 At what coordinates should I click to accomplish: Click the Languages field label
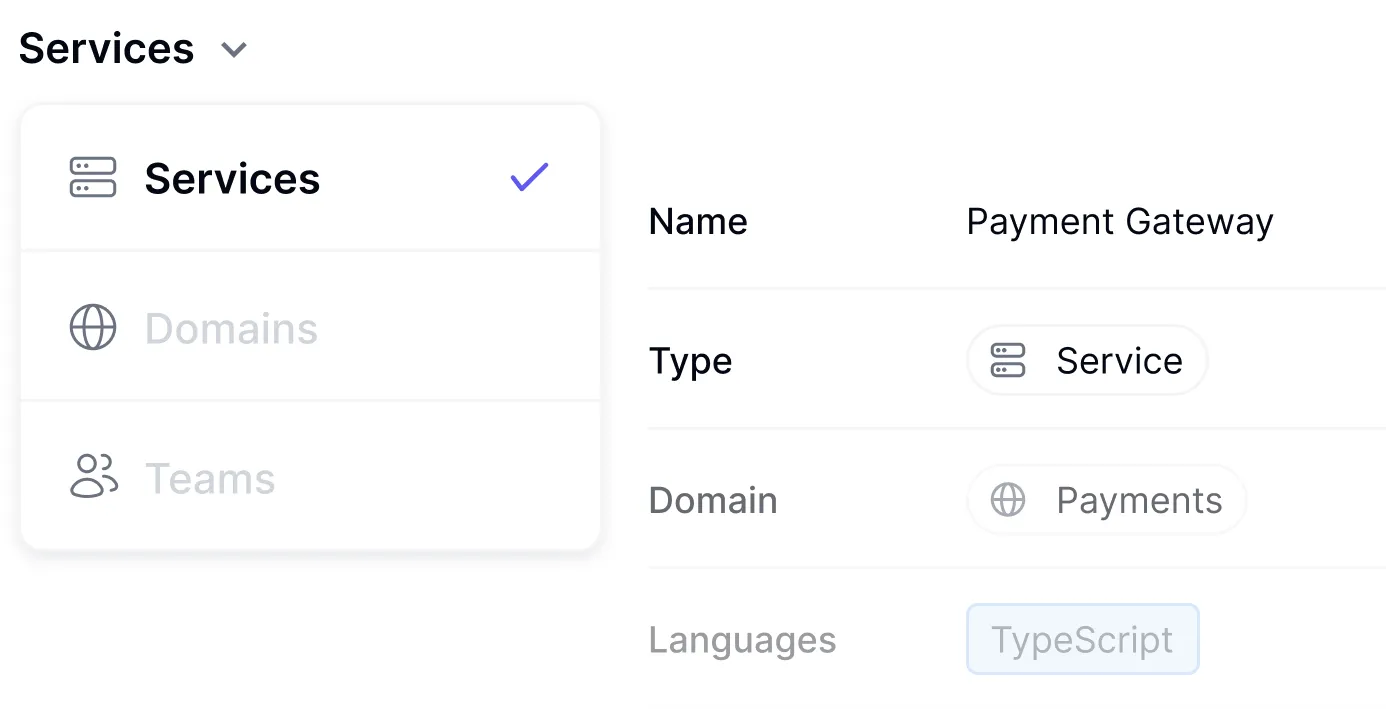(742, 640)
